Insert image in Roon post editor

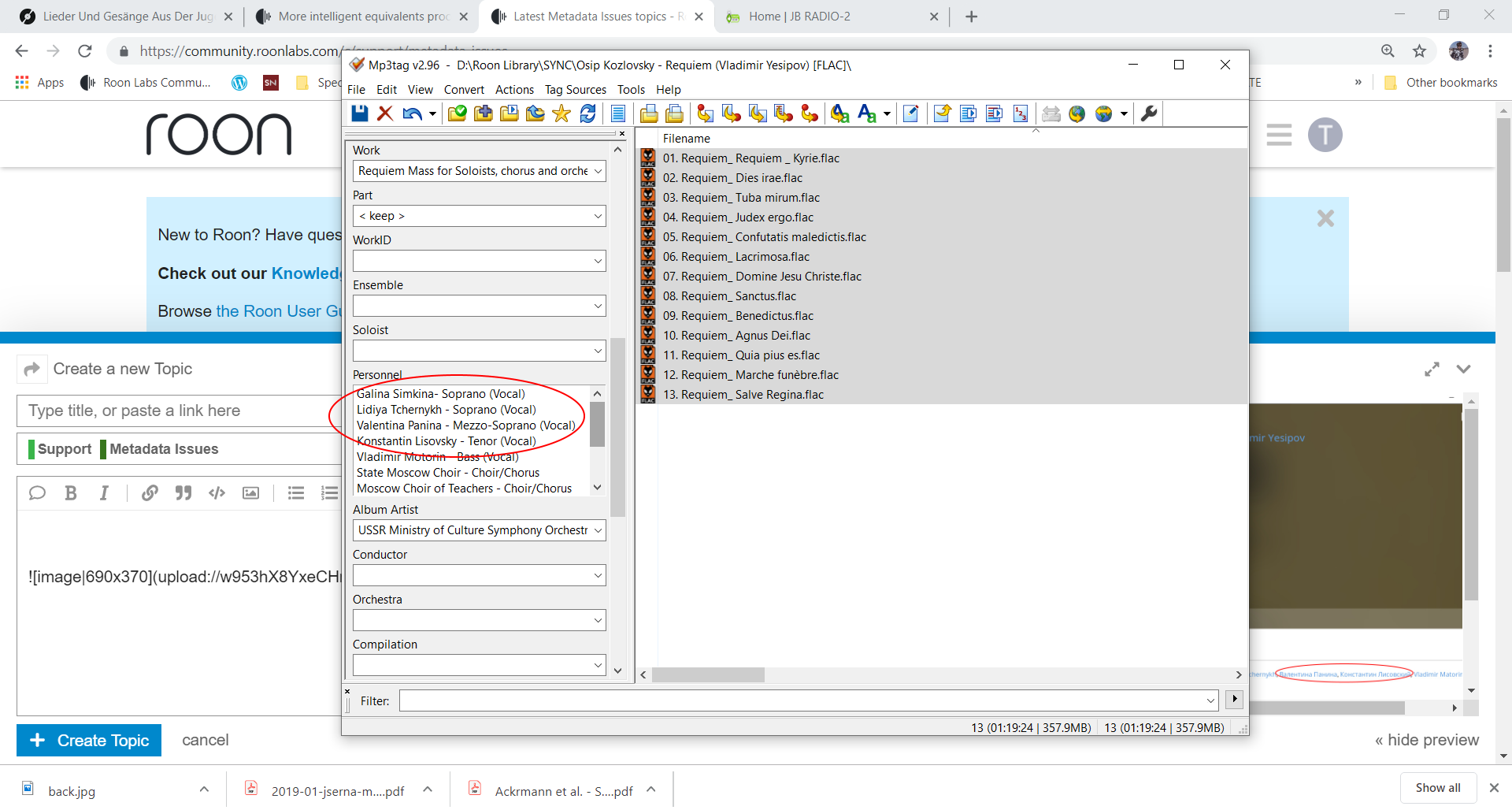pos(250,493)
